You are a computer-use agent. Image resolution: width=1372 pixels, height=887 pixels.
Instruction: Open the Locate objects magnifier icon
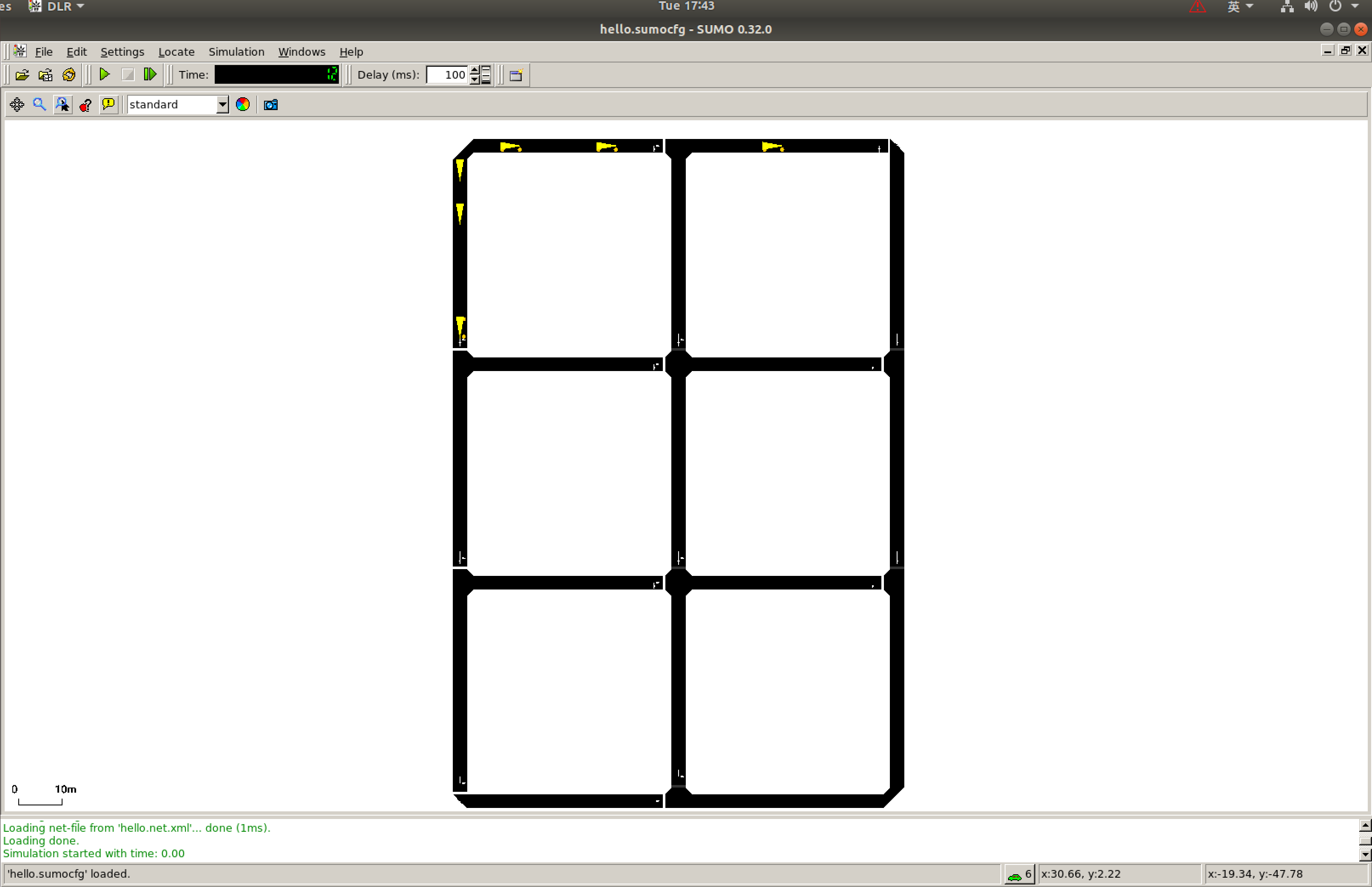tap(39, 104)
